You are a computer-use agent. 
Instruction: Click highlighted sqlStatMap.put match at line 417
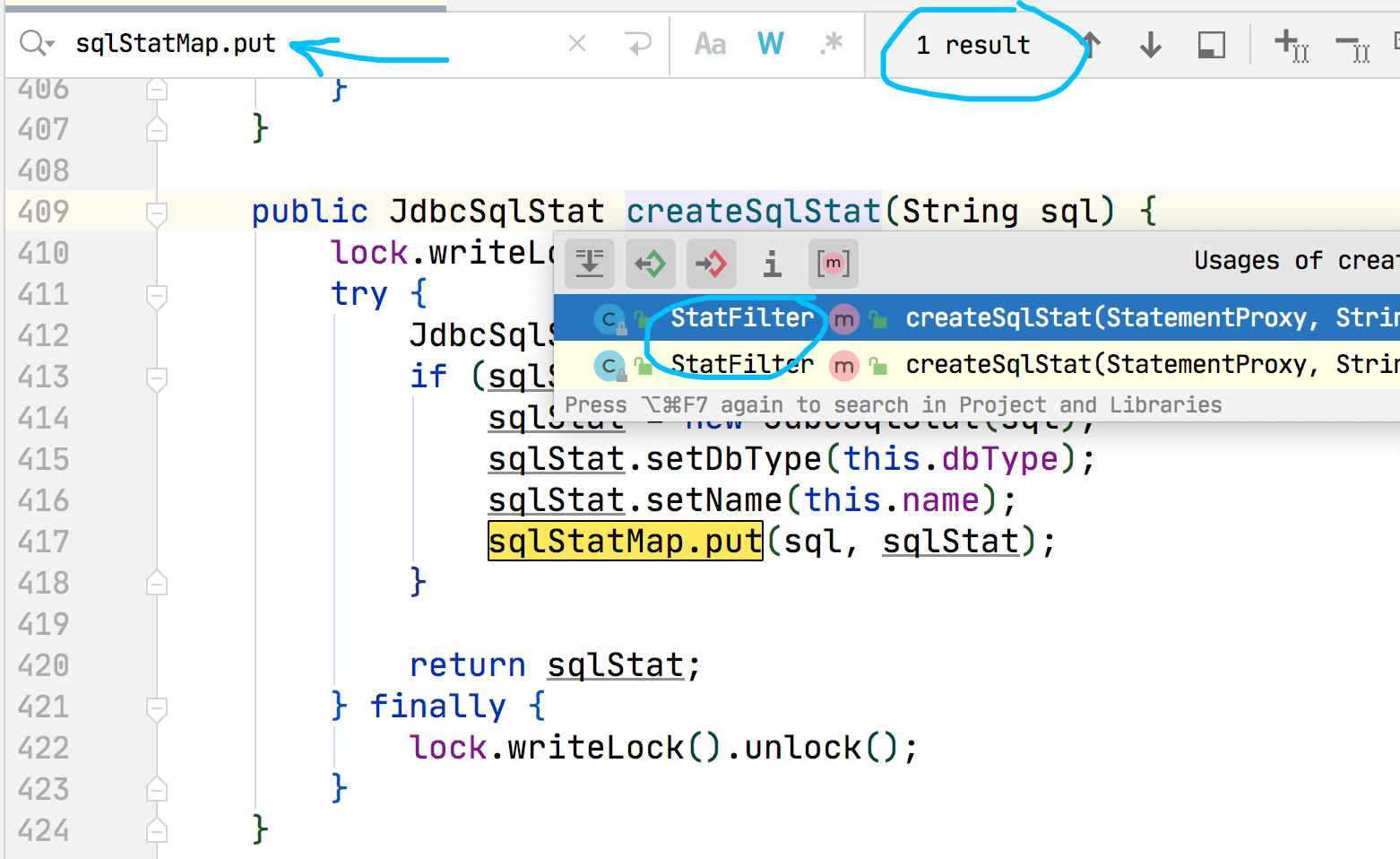coord(625,542)
